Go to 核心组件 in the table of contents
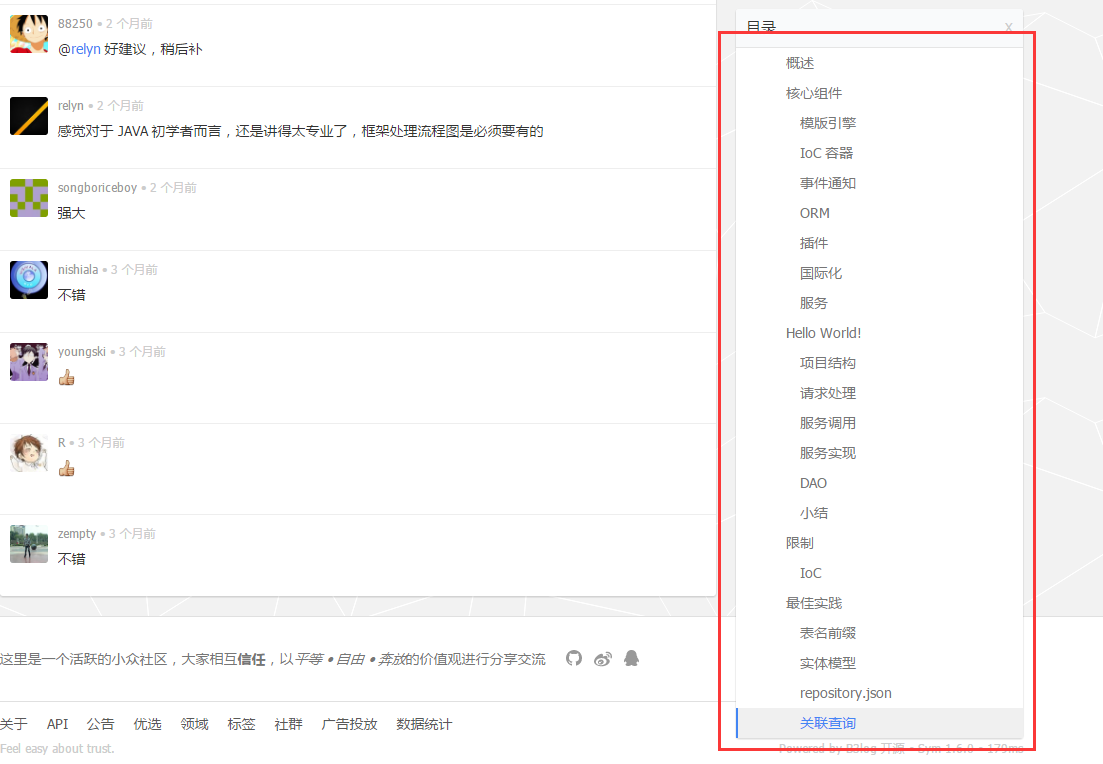Screen dimensions: 1103x764 814,94
